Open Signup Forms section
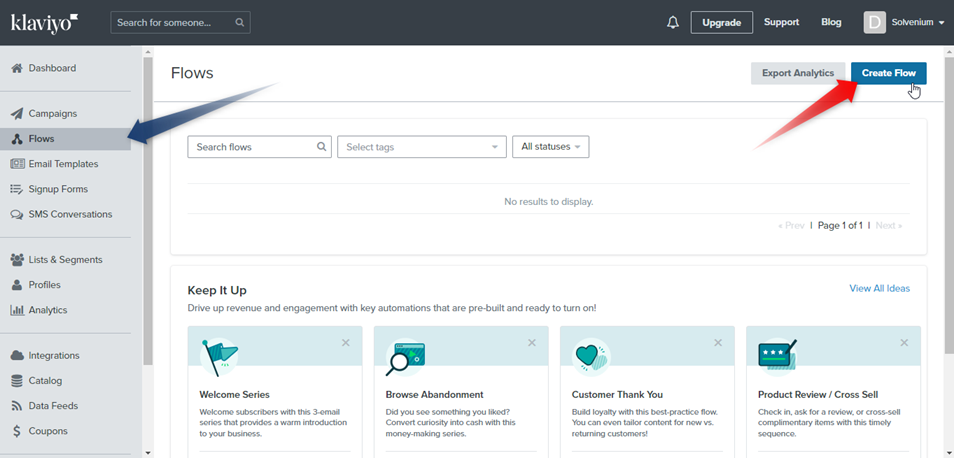Image resolution: width=954 pixels, height=458 pixels. (58, 189)
